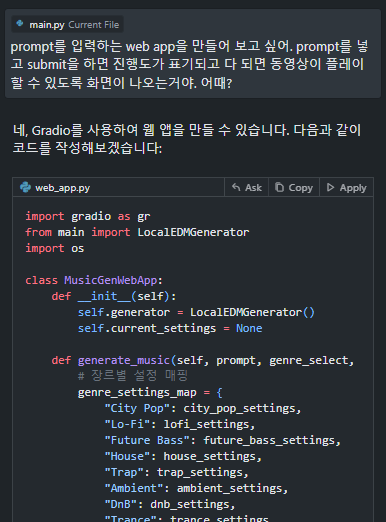Click the Ask reply arrow icon
Image resolution: width=386 pixels, height=522 pixels.
pyautogui.click(x=236, y=187)
